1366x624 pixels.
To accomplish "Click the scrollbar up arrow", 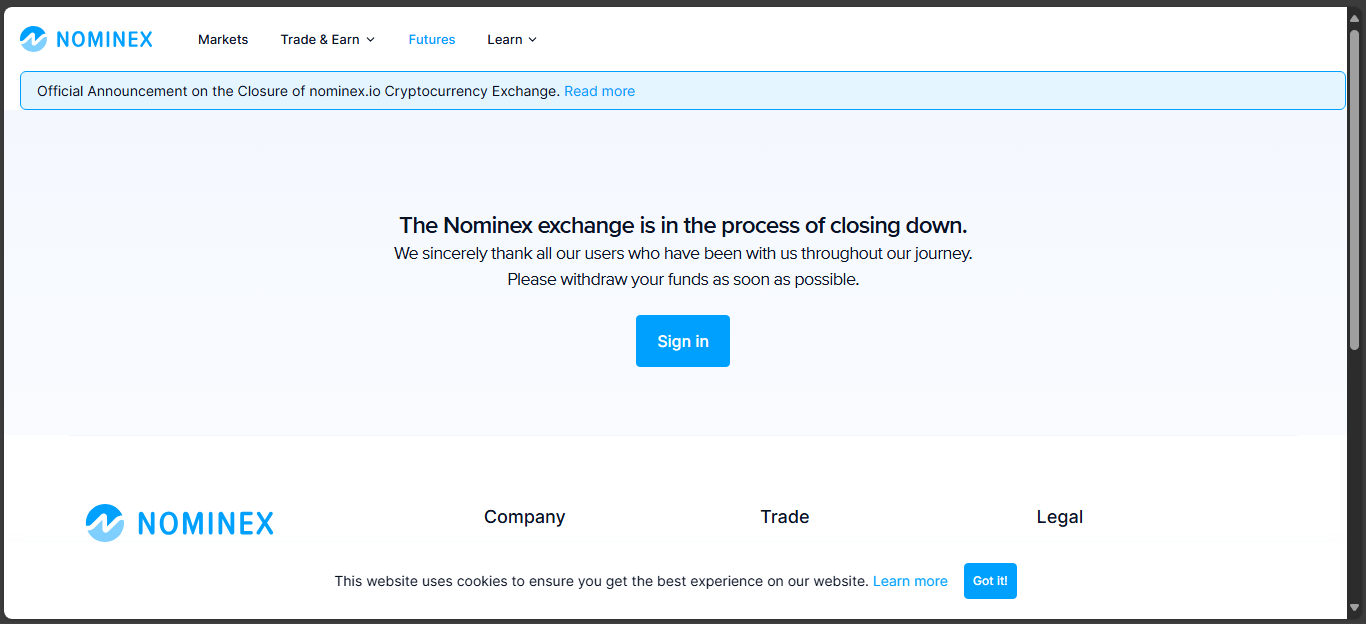I will (1355, 18).
